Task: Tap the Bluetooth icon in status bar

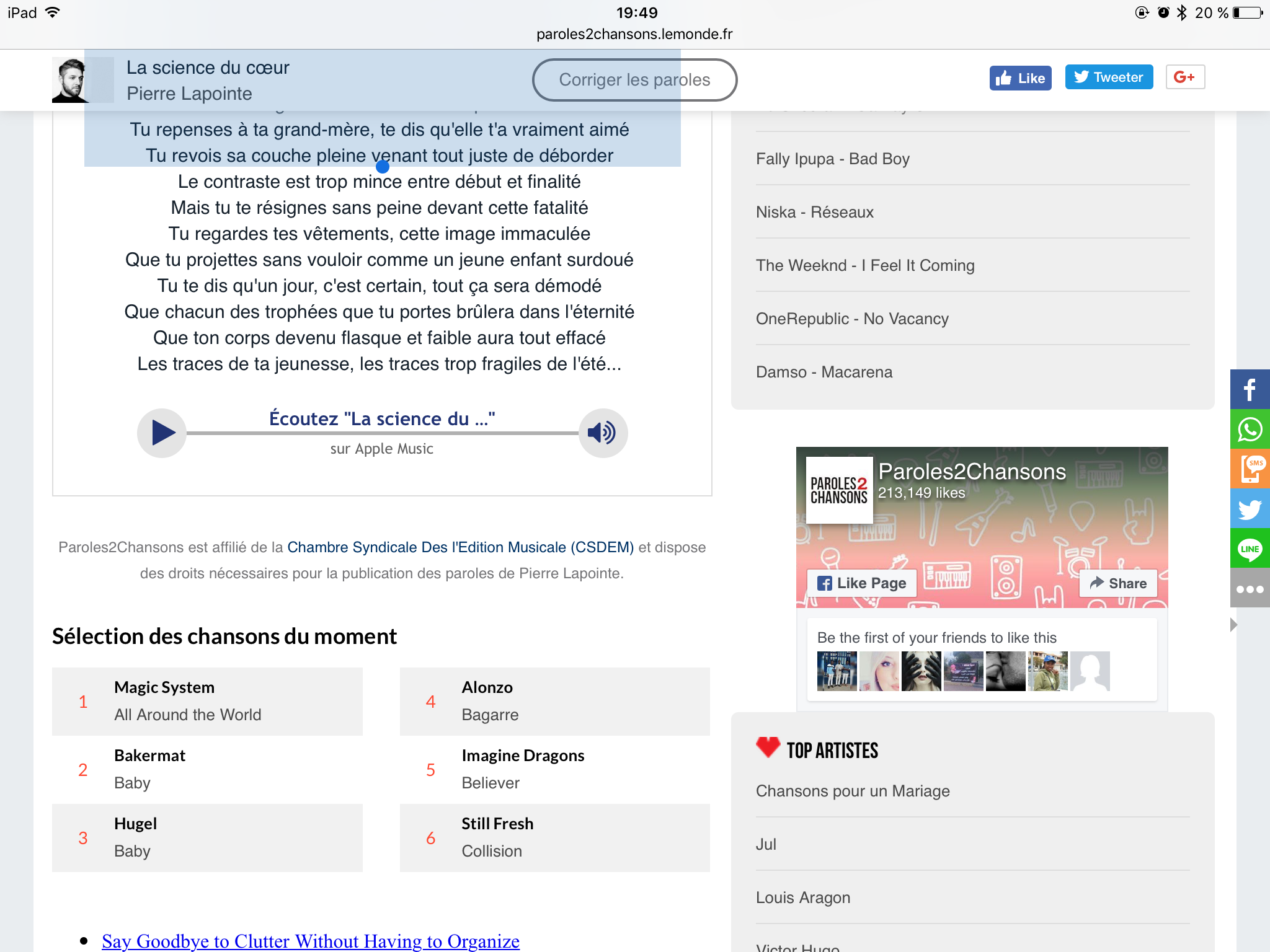Action: 1181,13
